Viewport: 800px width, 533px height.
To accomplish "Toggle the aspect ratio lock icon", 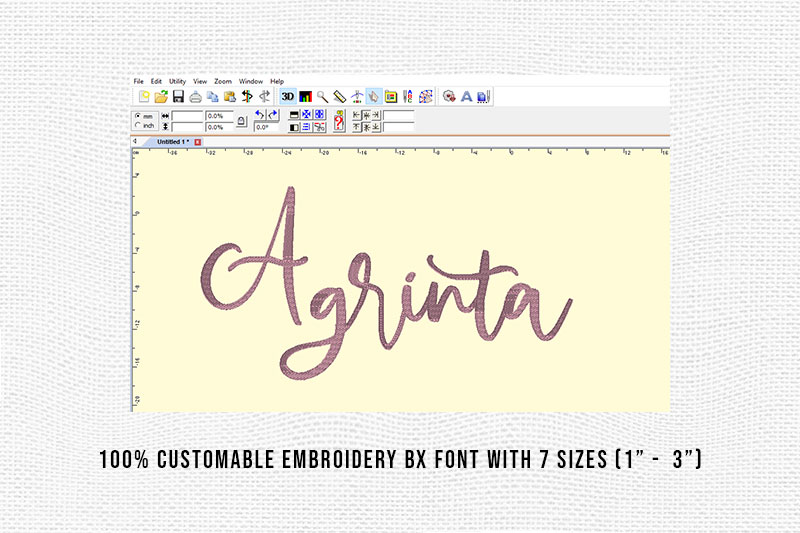I will (242, 121).
